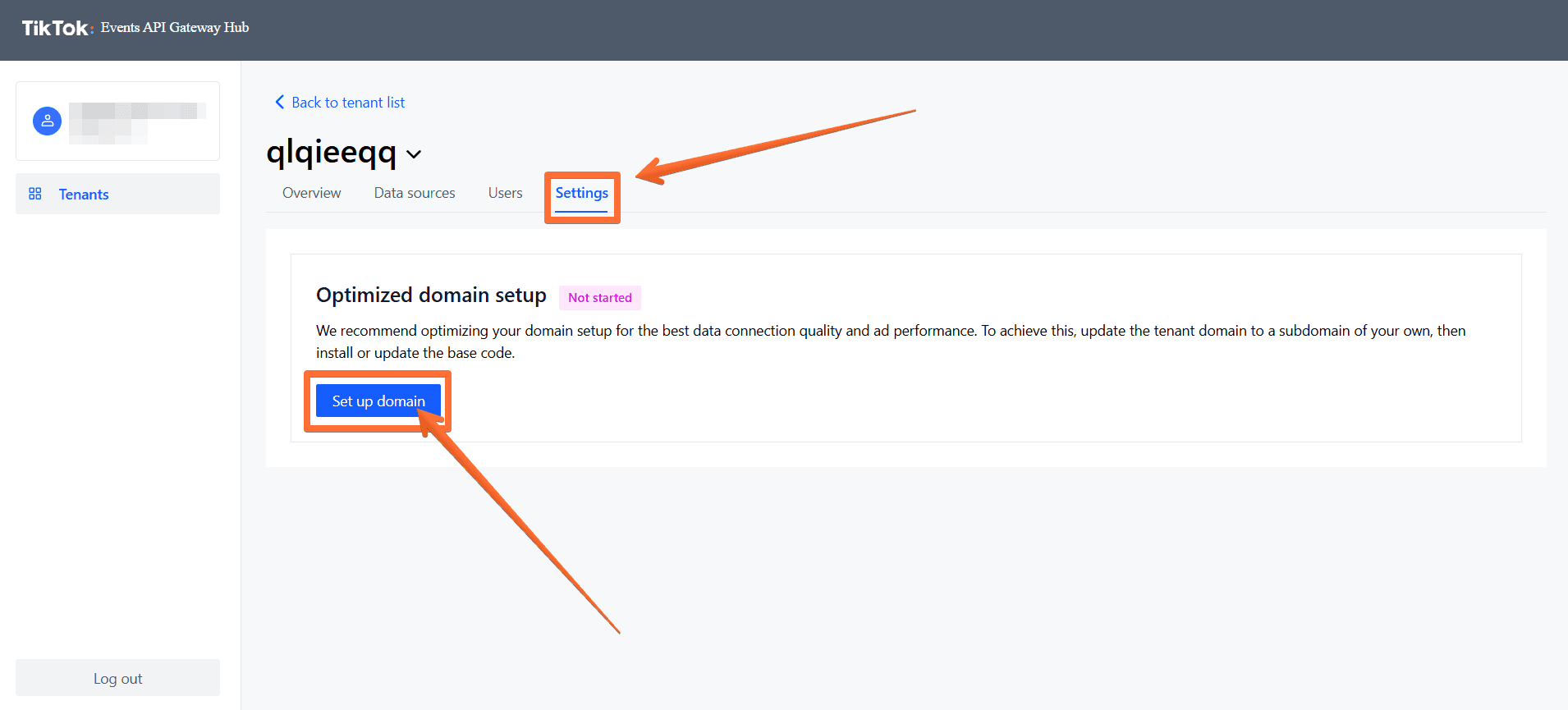Select the Settings tab
Screen dimensions: 1568x710
581,194
